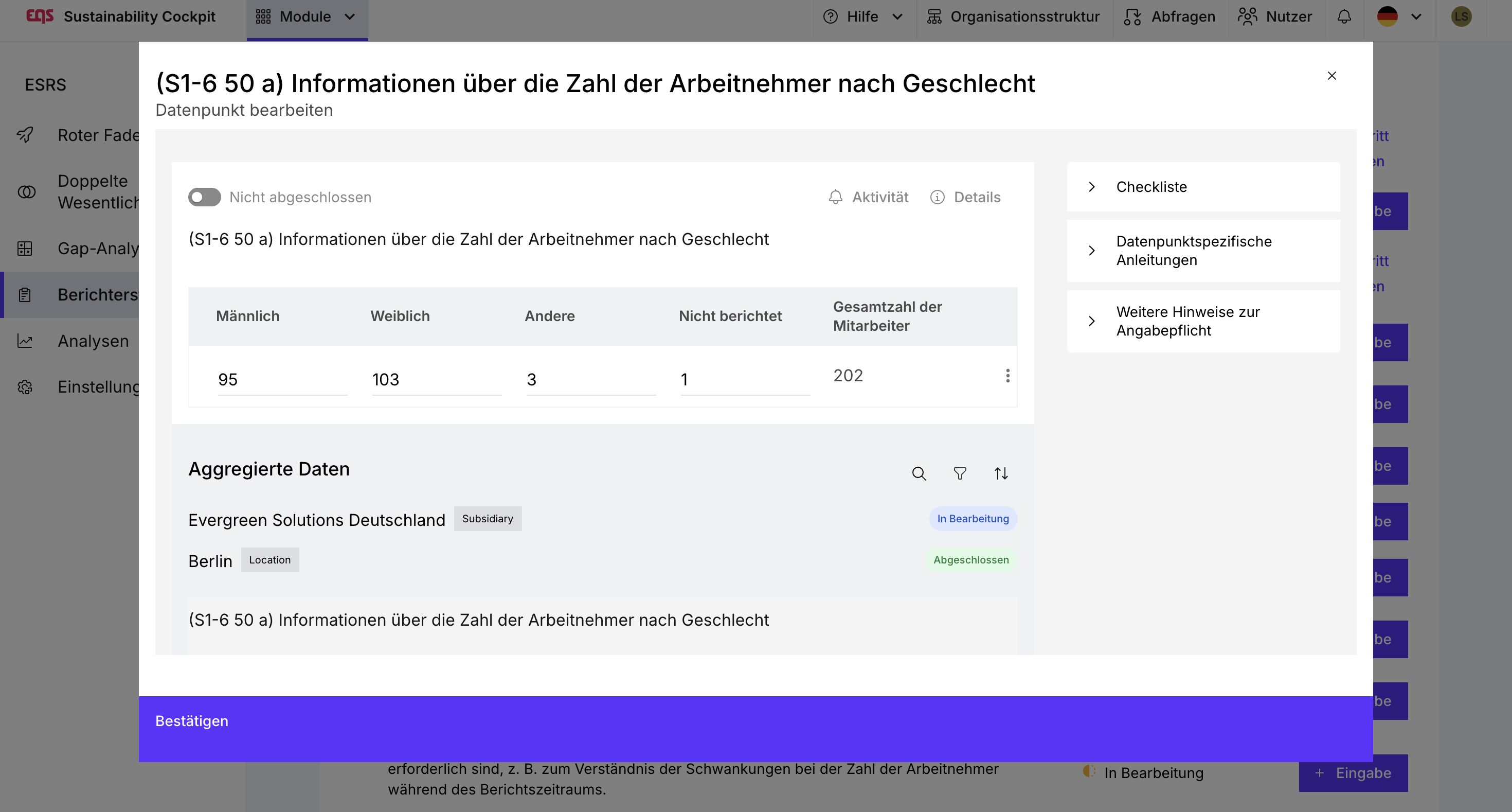
Task: Open German flag language selector
Action: tap(1399, 16)
